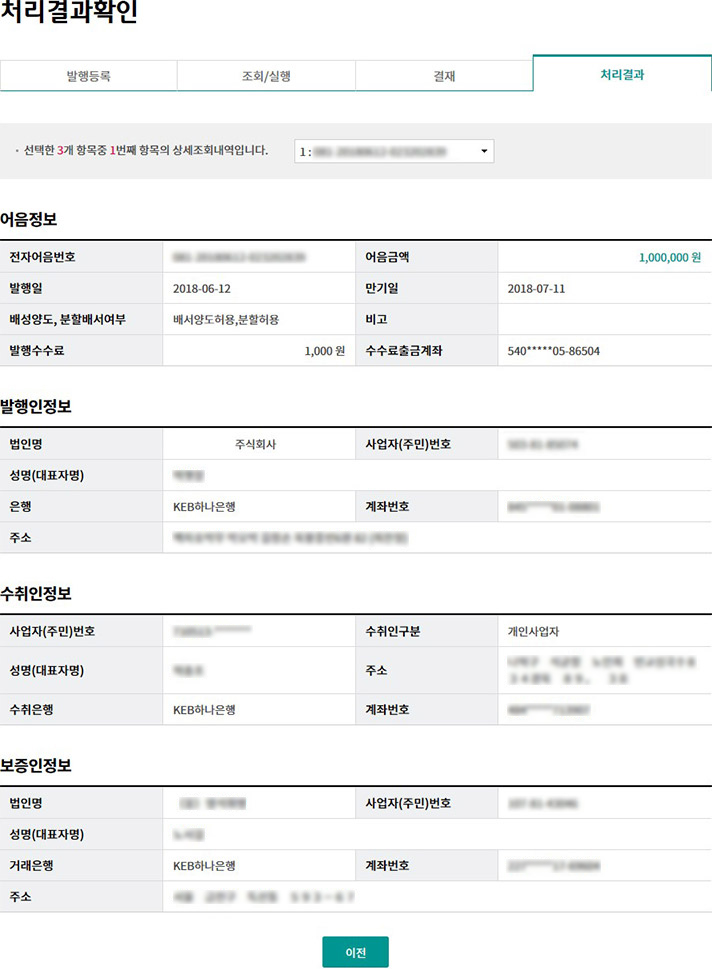
Task: Open the 조회/실행 tab
Action: click(266, 76)
